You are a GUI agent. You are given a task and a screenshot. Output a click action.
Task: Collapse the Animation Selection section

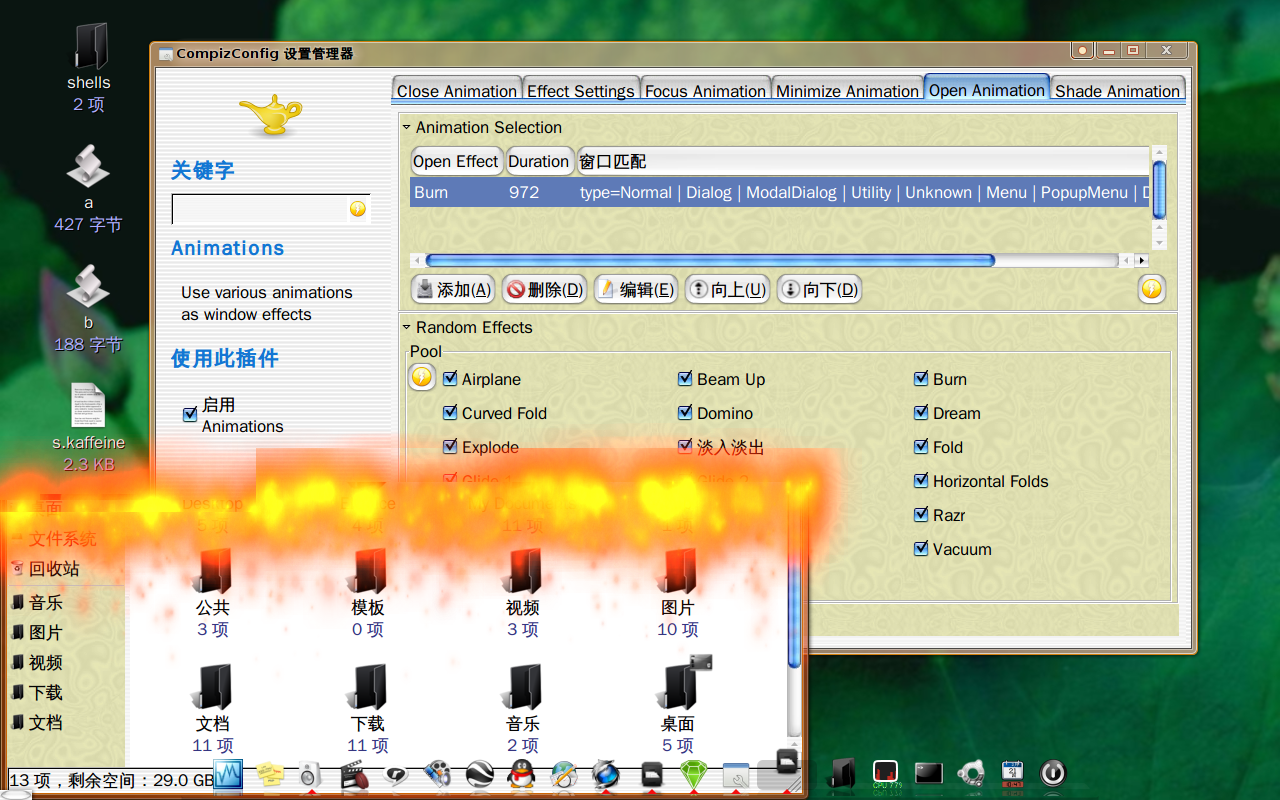(x=407, y=127)
